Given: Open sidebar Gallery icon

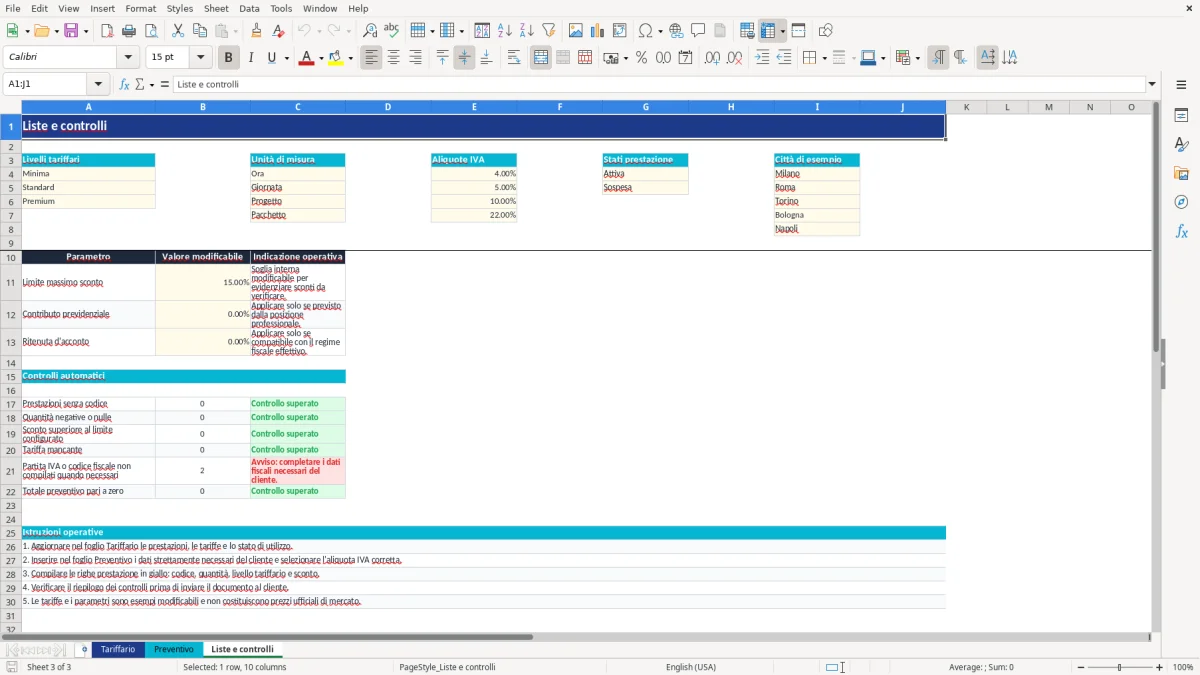Looking at the screenshot, I should pos(1181,174).
